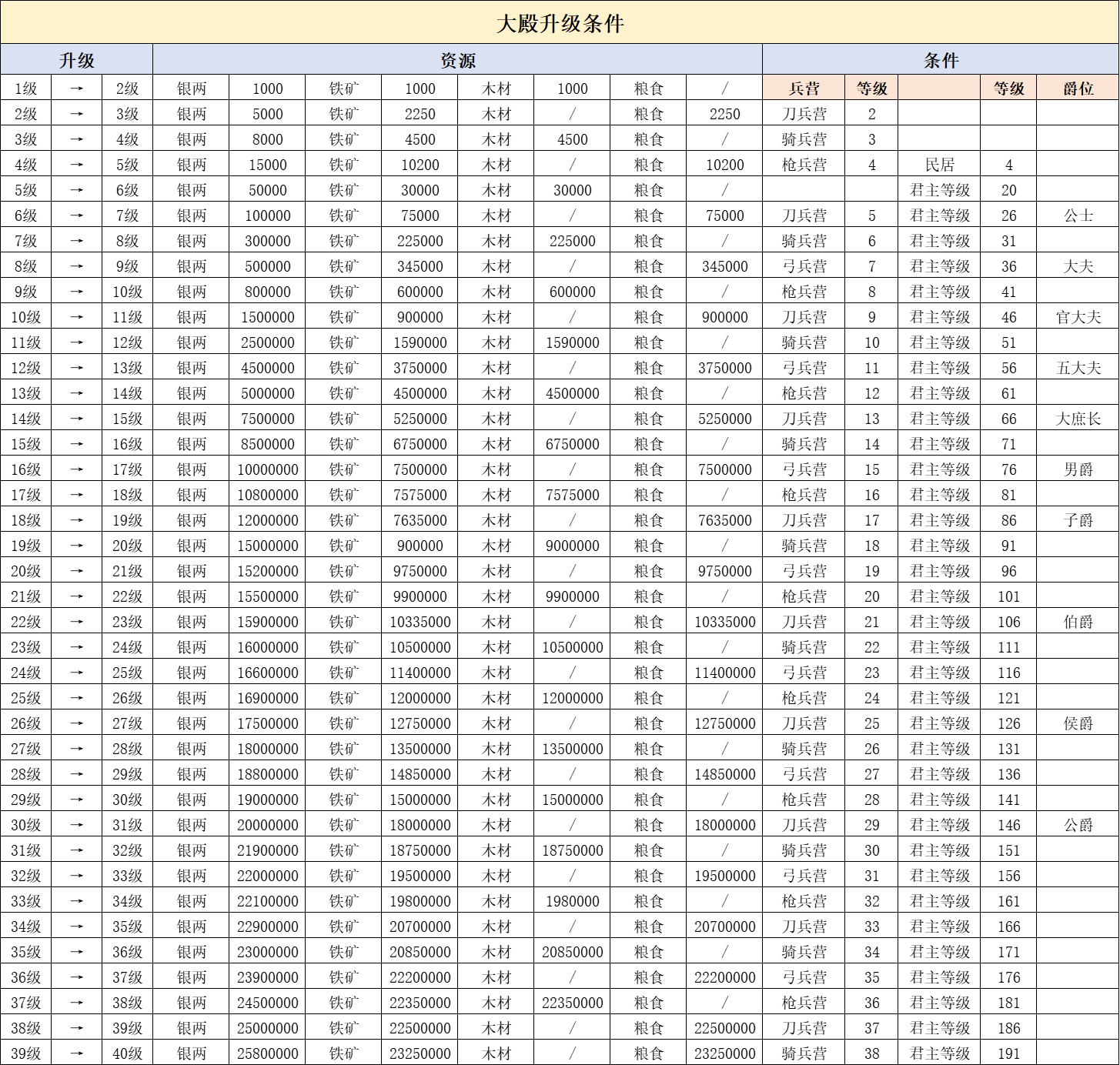Select the silver amount 24500000
This screenshot has height=1065, width=1120.
click(x=267, y=1003)
